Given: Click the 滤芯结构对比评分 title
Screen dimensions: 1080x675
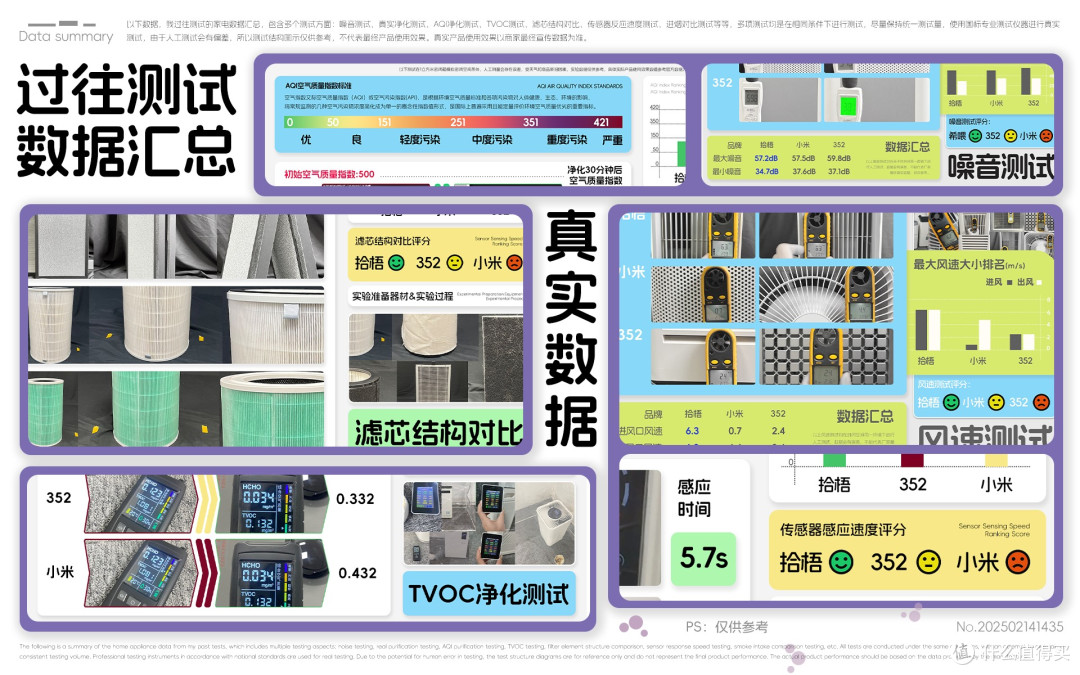Looking at the screenshot, I should point(392,241).
